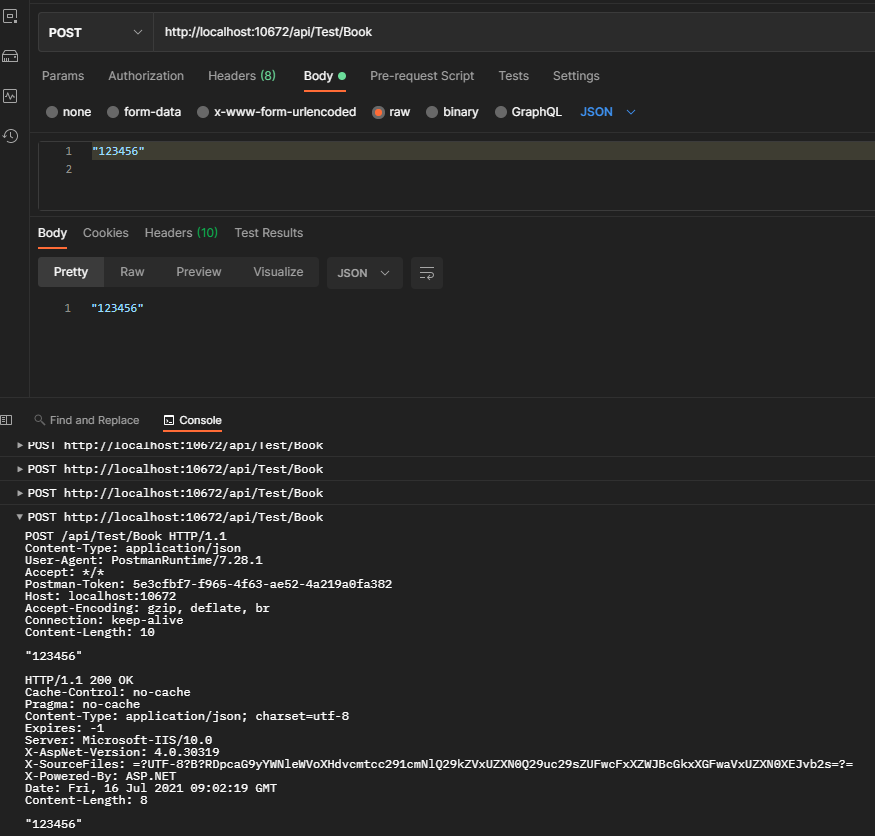The height and width of the screenshot is (836, 875).
Task: Open the History sidebar icon
Action: (x=10, y=136)
